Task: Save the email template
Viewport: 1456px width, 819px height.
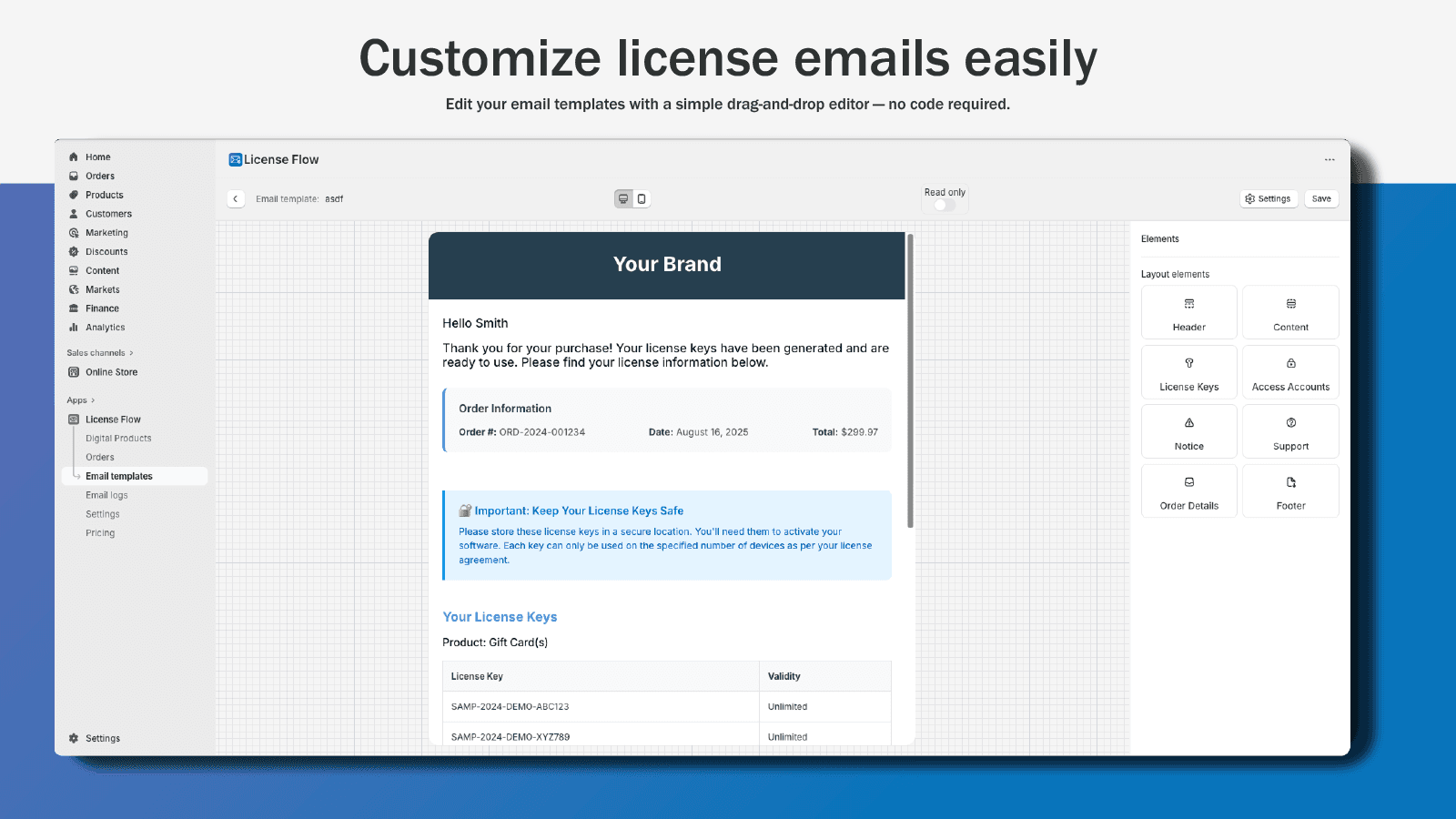Action: tap(1321, 197)
